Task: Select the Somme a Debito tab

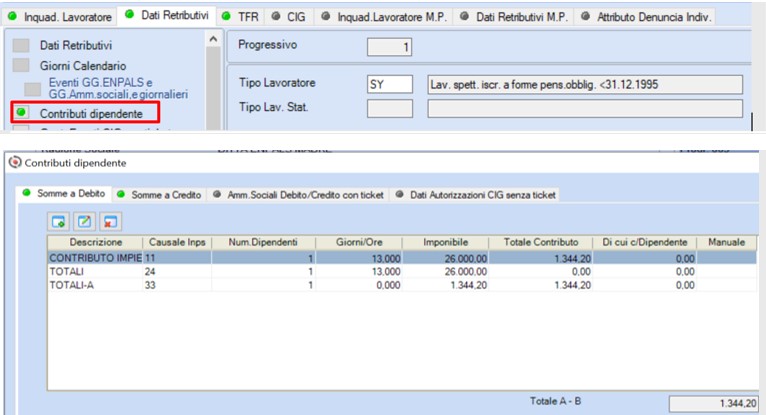Action: pos(64,193)
